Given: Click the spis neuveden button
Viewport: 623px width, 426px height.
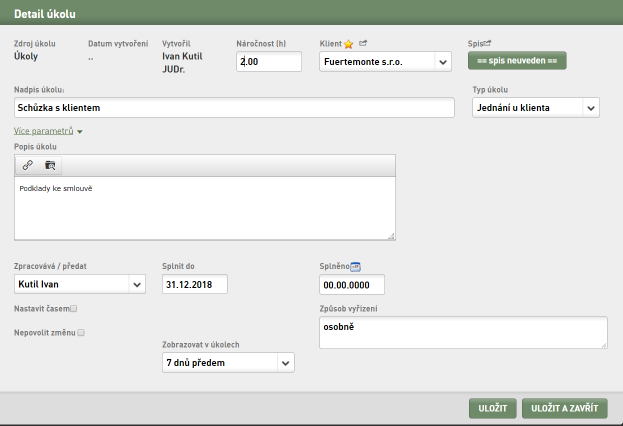Looking at the screenshot, I should coord(517,61).
